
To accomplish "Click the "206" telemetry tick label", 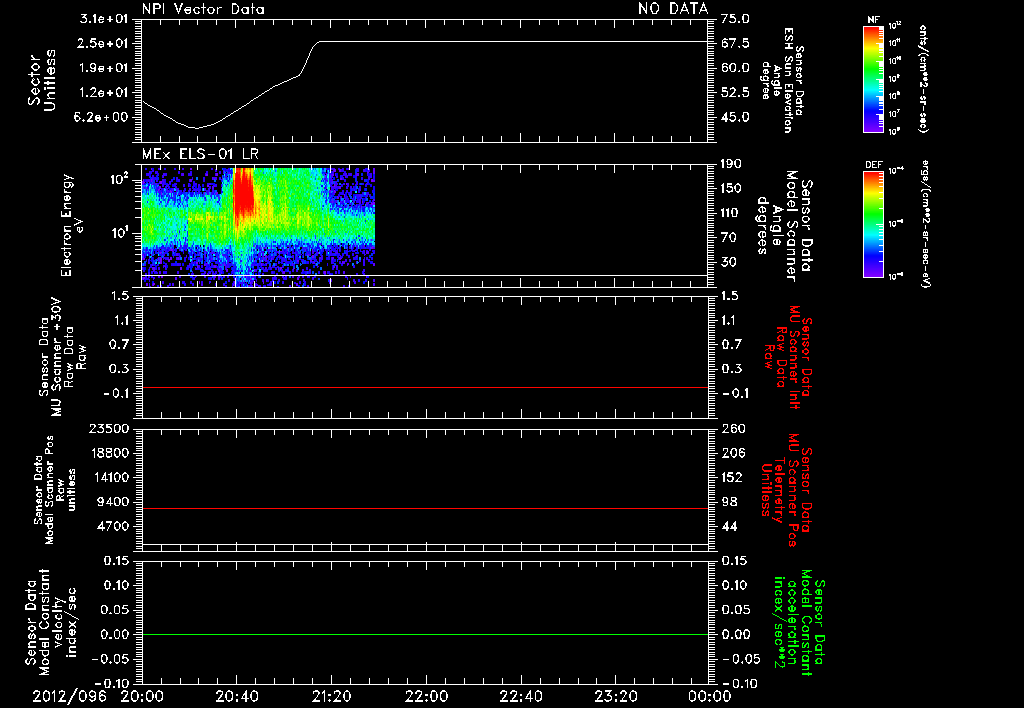I will (x=733, y=453).
